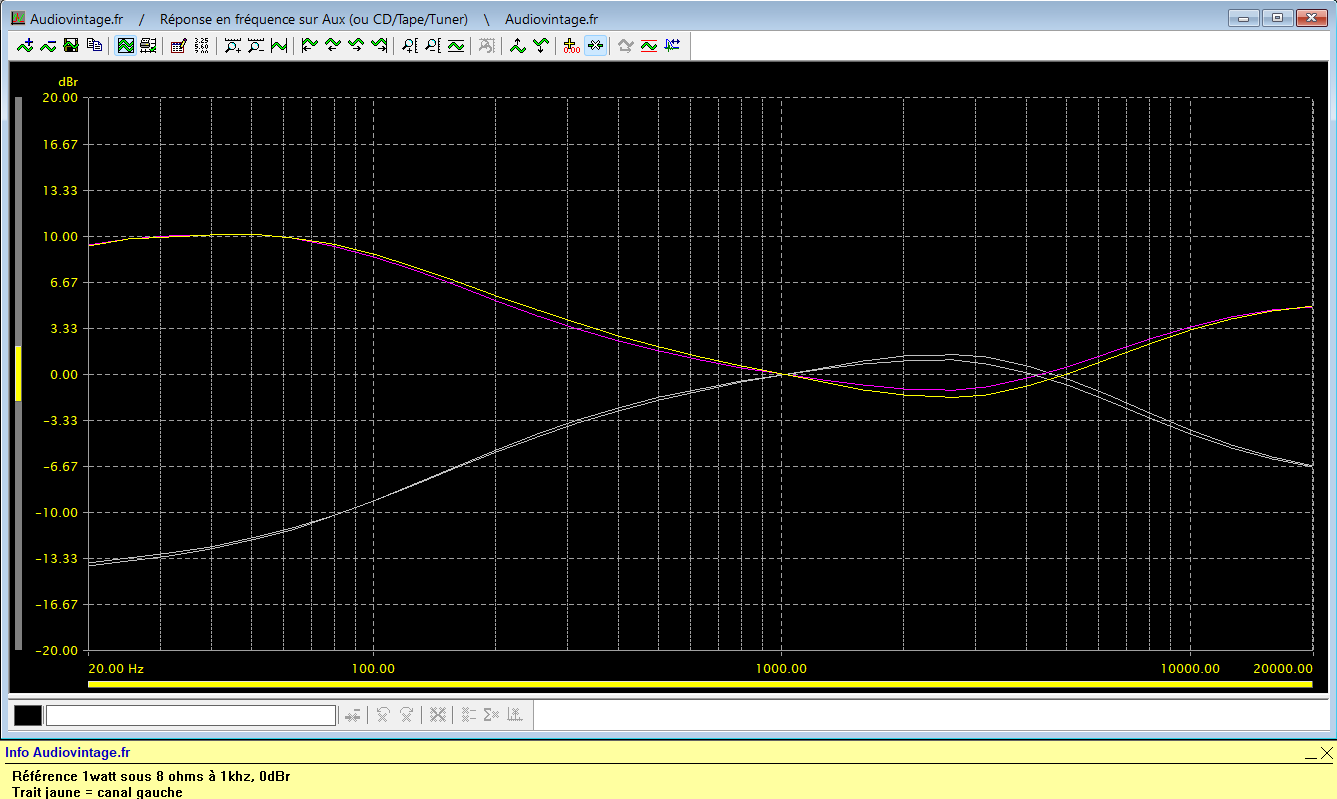Click the 'Réponse en fréquence sur Aux' title

314,19
